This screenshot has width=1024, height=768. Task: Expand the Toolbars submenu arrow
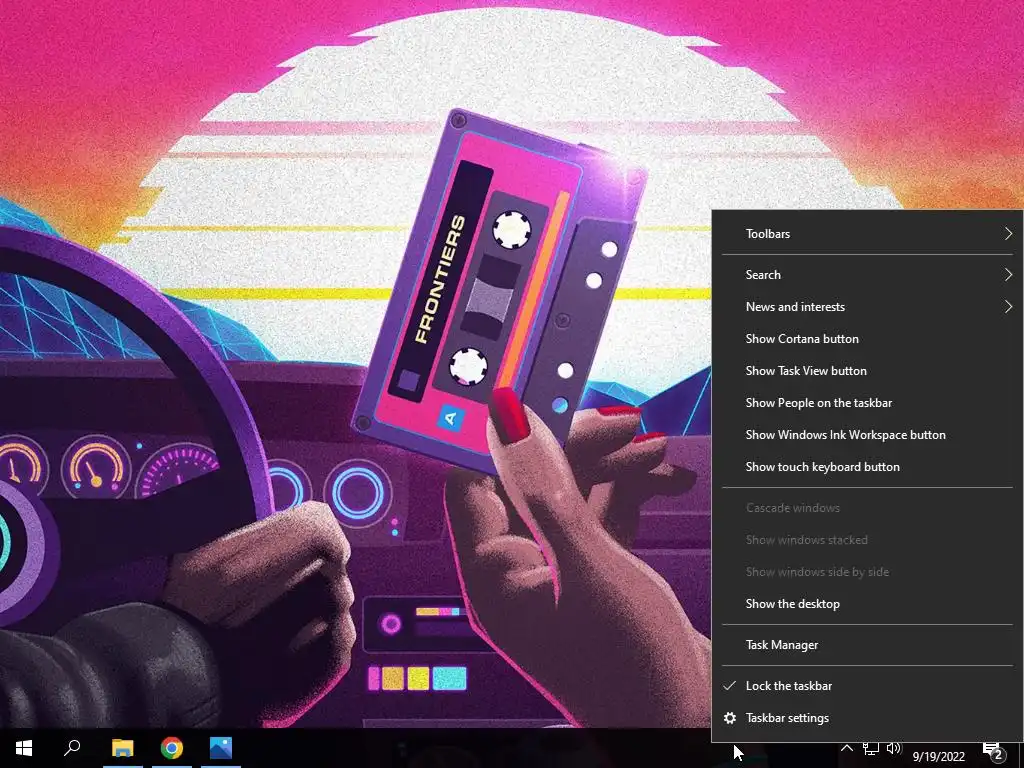coord(1008,234)
